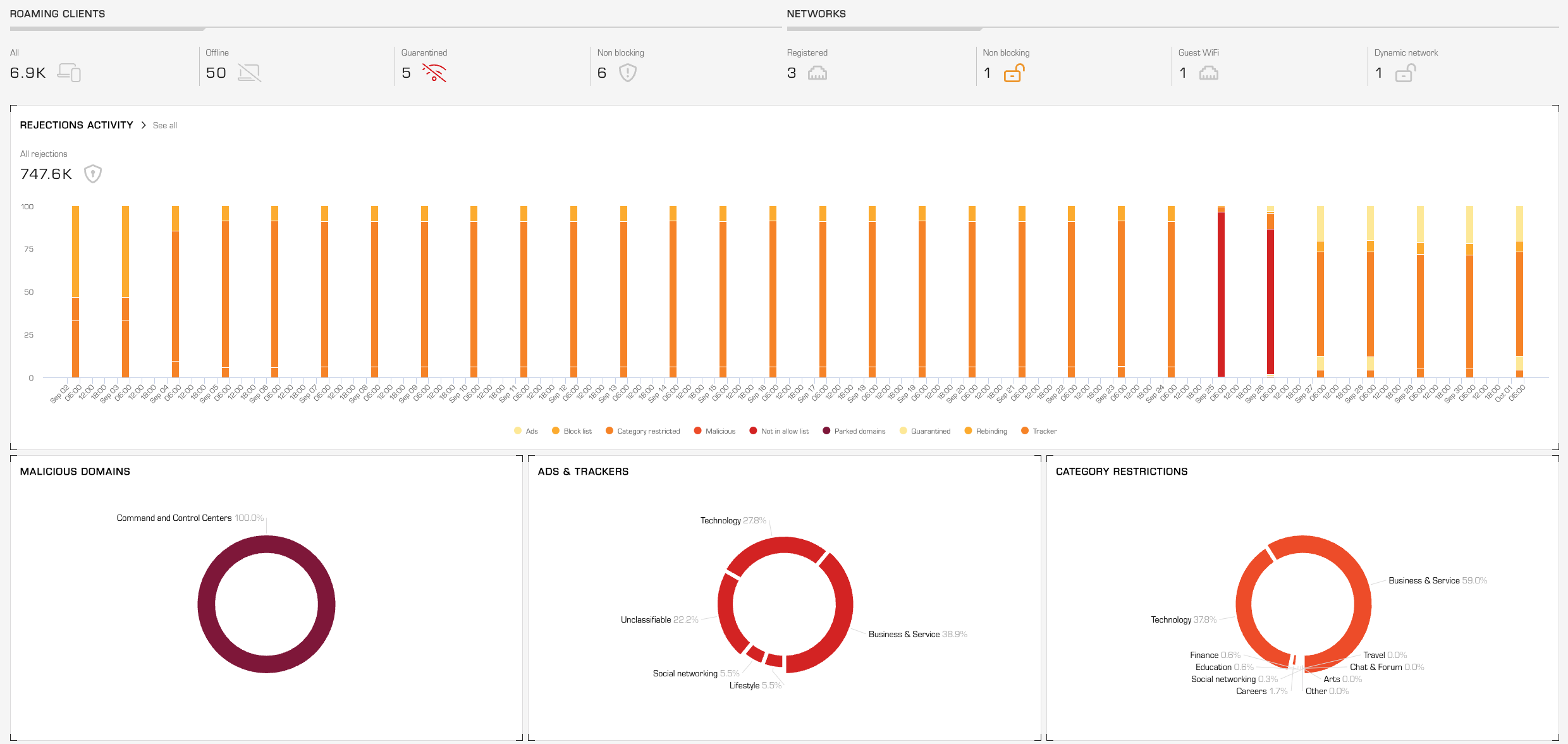Screen dimensions: 1568x744
Task: Select the Networks section heading
Action: [816, 14]
